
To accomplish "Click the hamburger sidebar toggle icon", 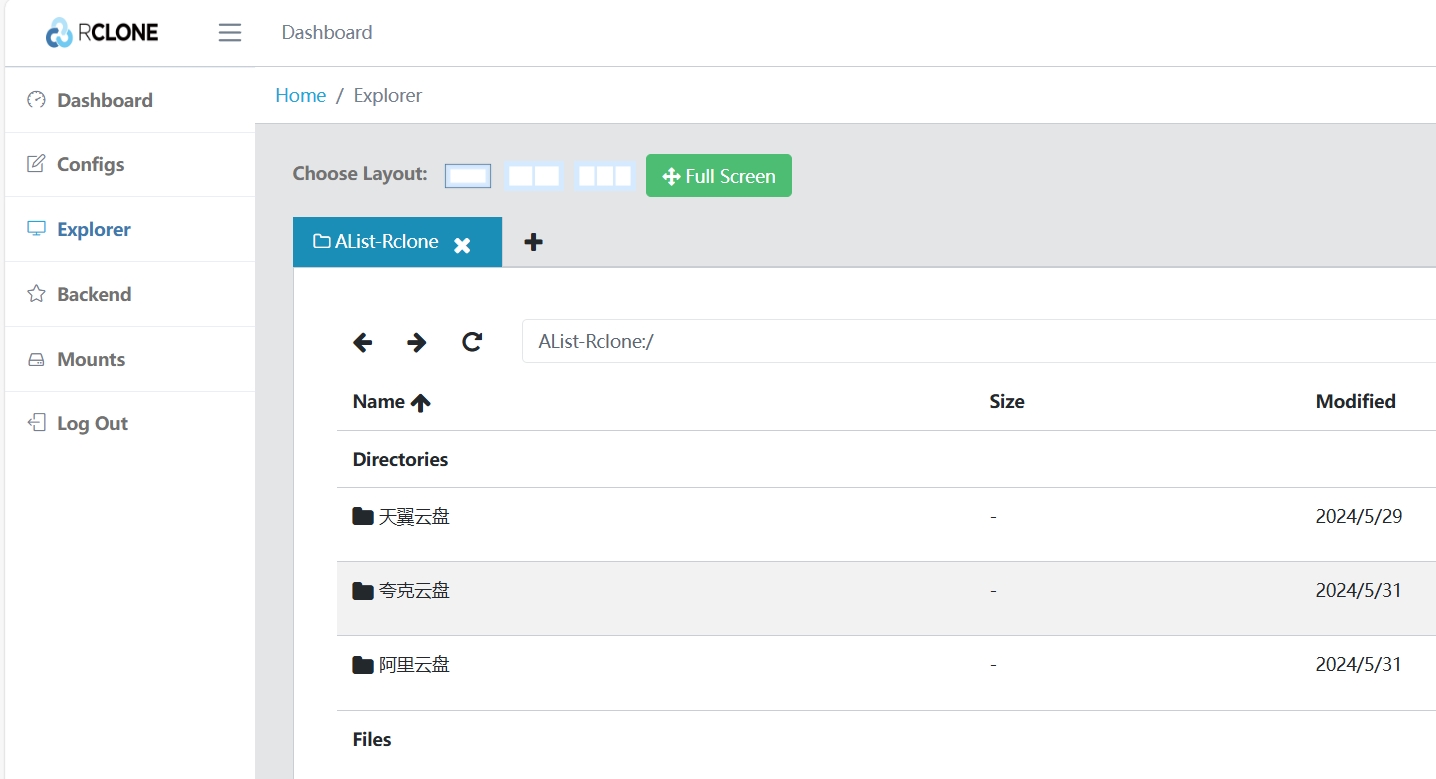I will 230,33.
